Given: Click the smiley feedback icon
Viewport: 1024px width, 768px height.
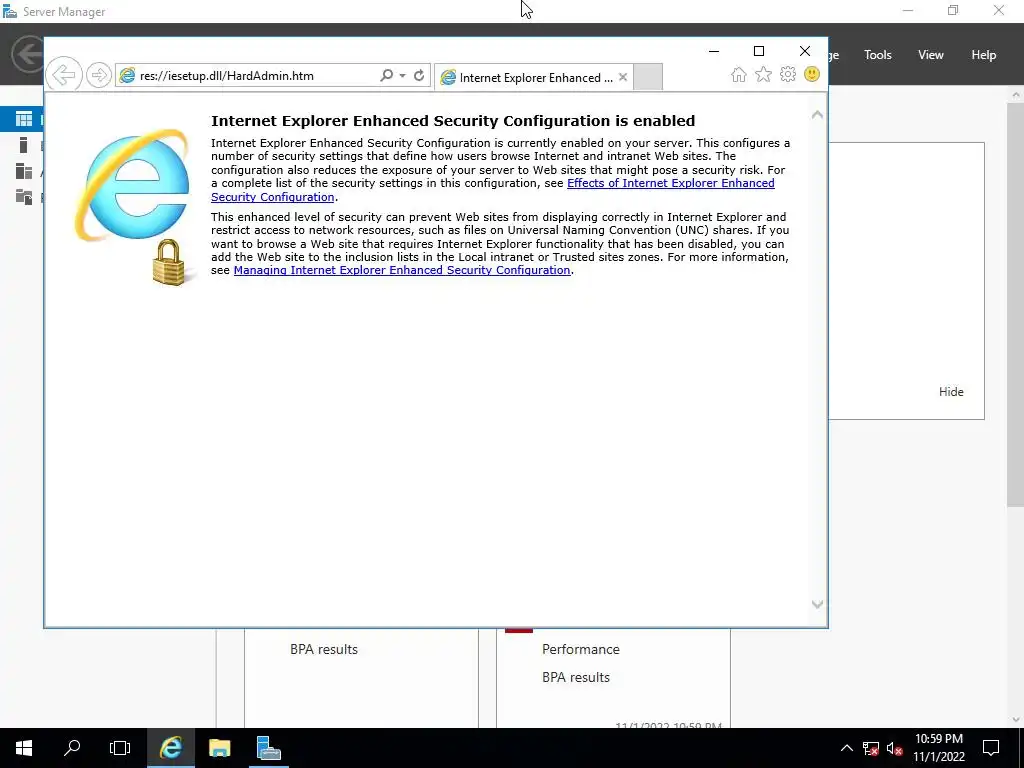Looking at the screenshot, I should (812, 74).
